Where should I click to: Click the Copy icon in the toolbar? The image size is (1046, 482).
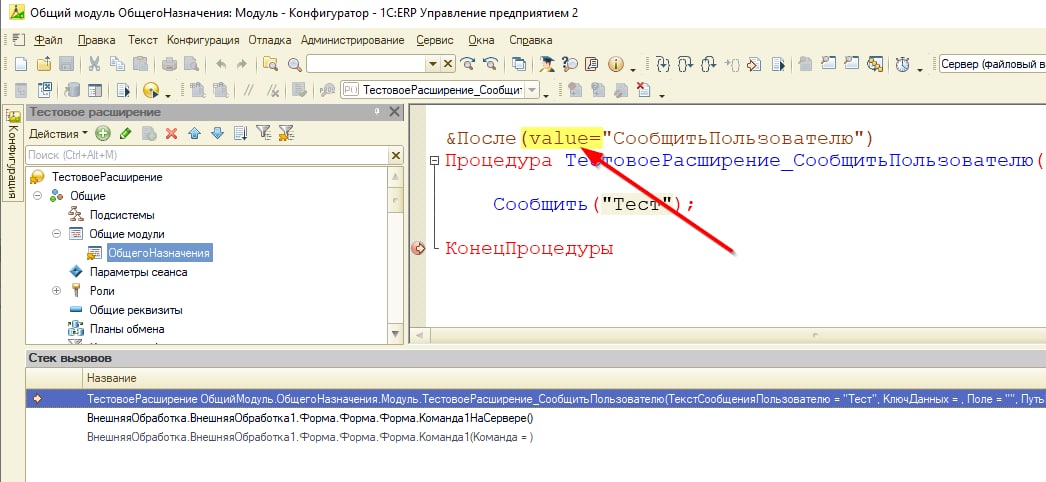pyautogui.click(x=117, y=64)
